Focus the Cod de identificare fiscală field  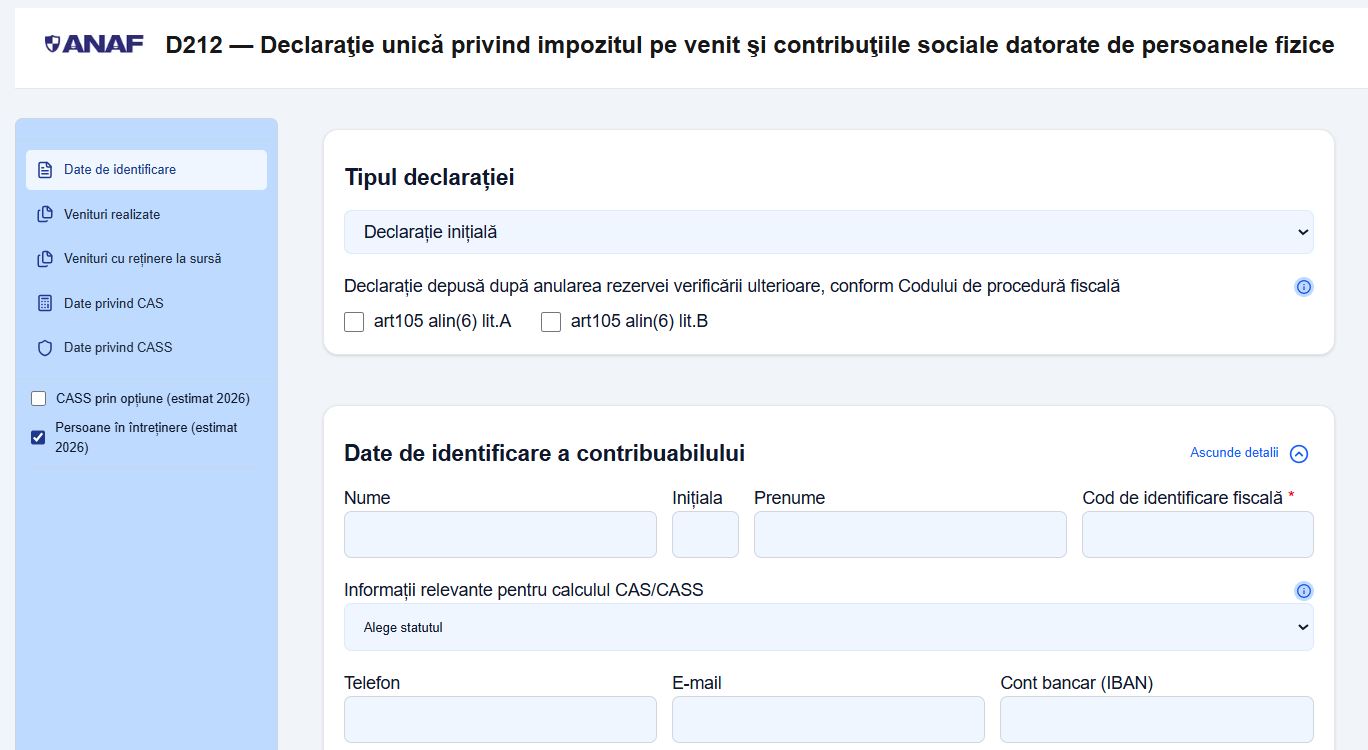coord(1197,535)
